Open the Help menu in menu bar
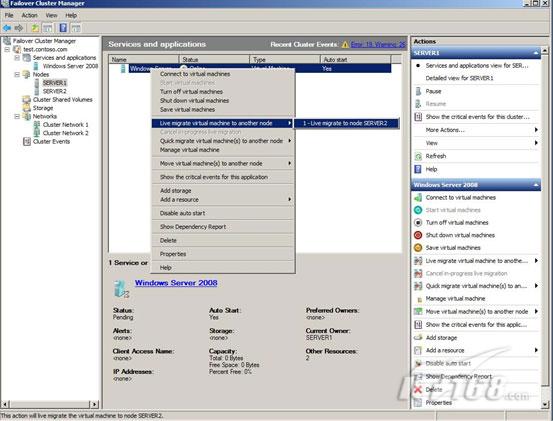 point(71,16)
